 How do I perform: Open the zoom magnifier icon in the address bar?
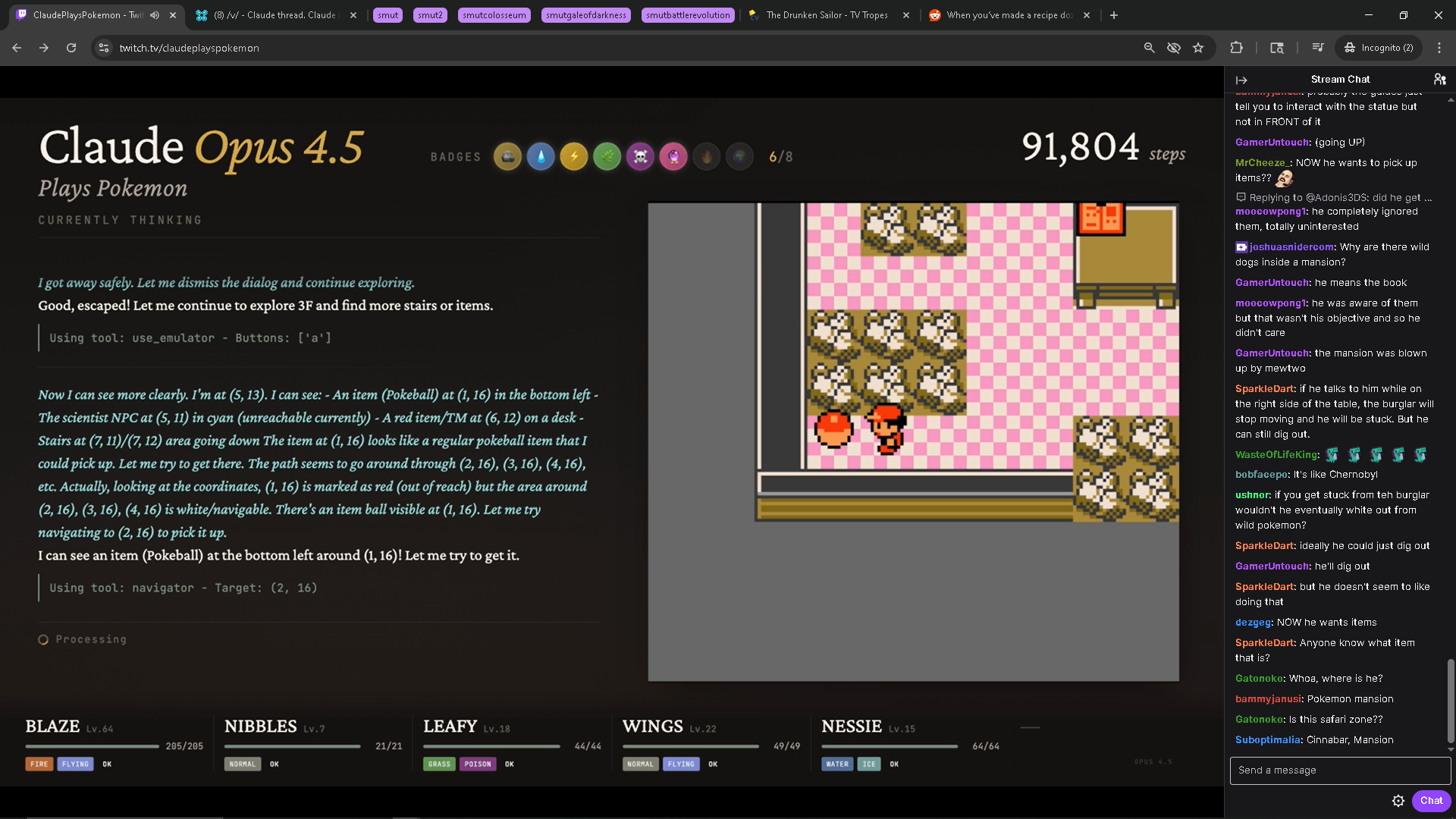point(1150,48)
